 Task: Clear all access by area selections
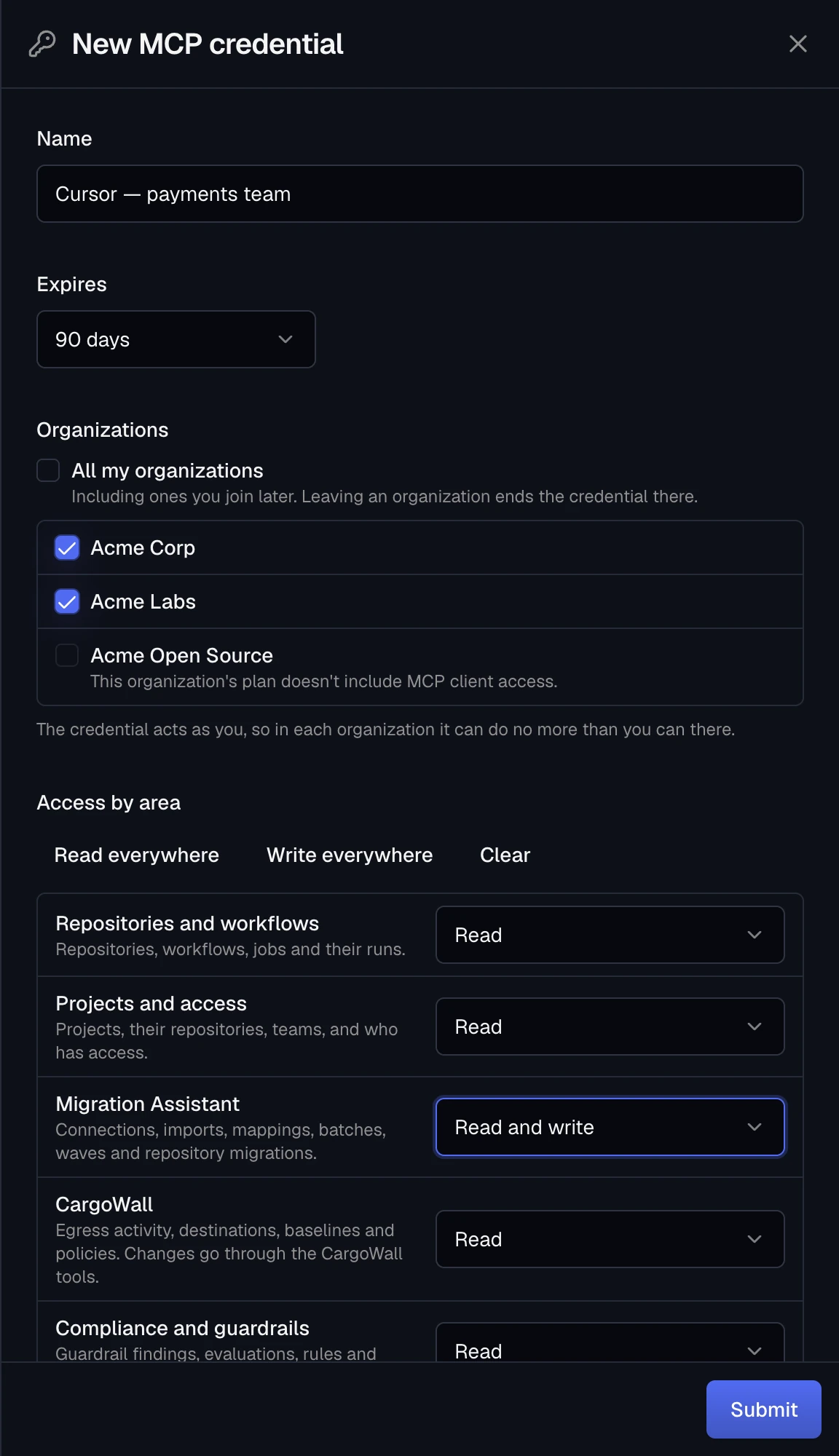click(x=505, y=855)
